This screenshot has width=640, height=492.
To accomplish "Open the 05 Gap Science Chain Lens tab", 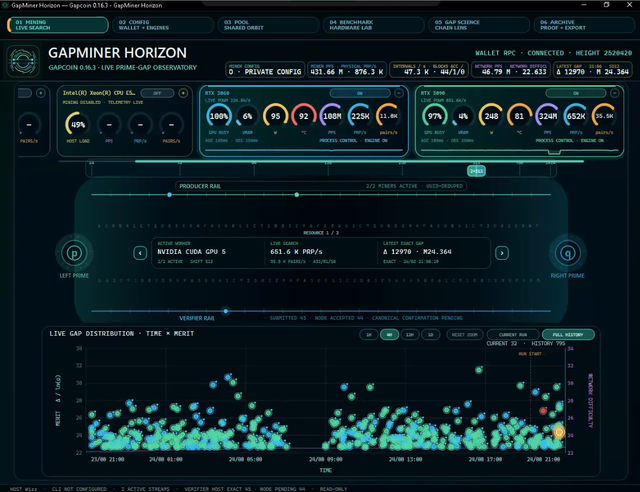I will [x=478, y=25].
